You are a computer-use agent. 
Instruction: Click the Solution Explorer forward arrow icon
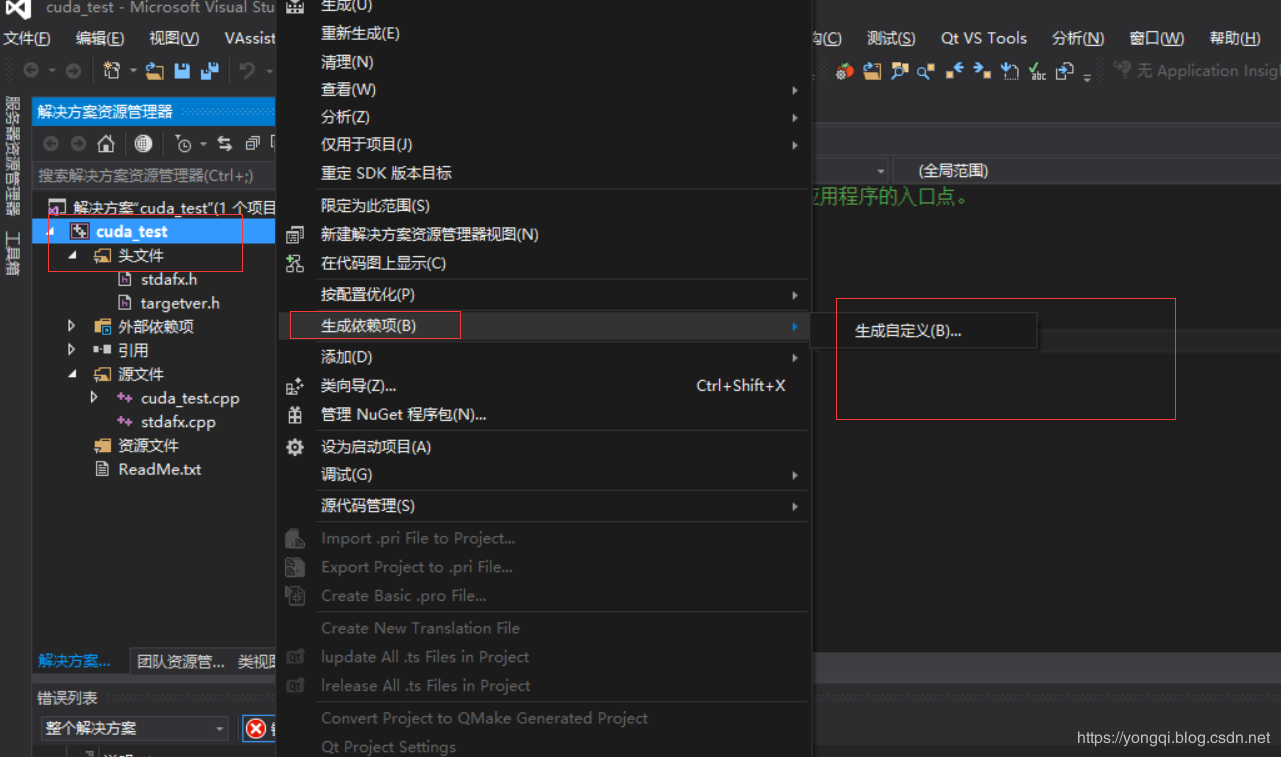pyautogui.click(x=77, y=143)
